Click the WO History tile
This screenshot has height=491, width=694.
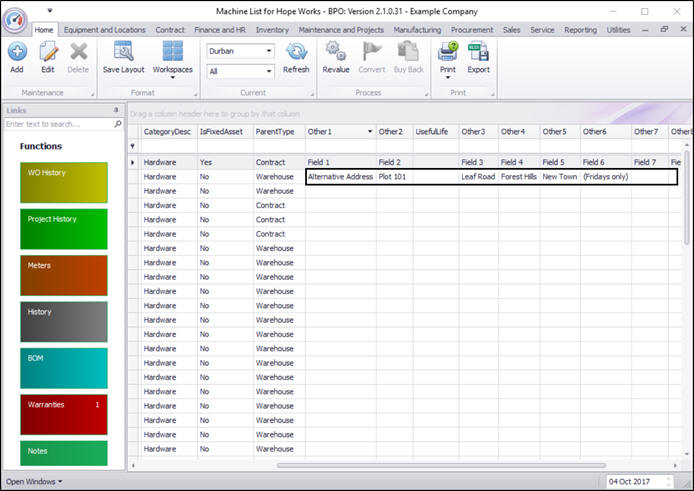pyautogui.click(x=64, y=182)
